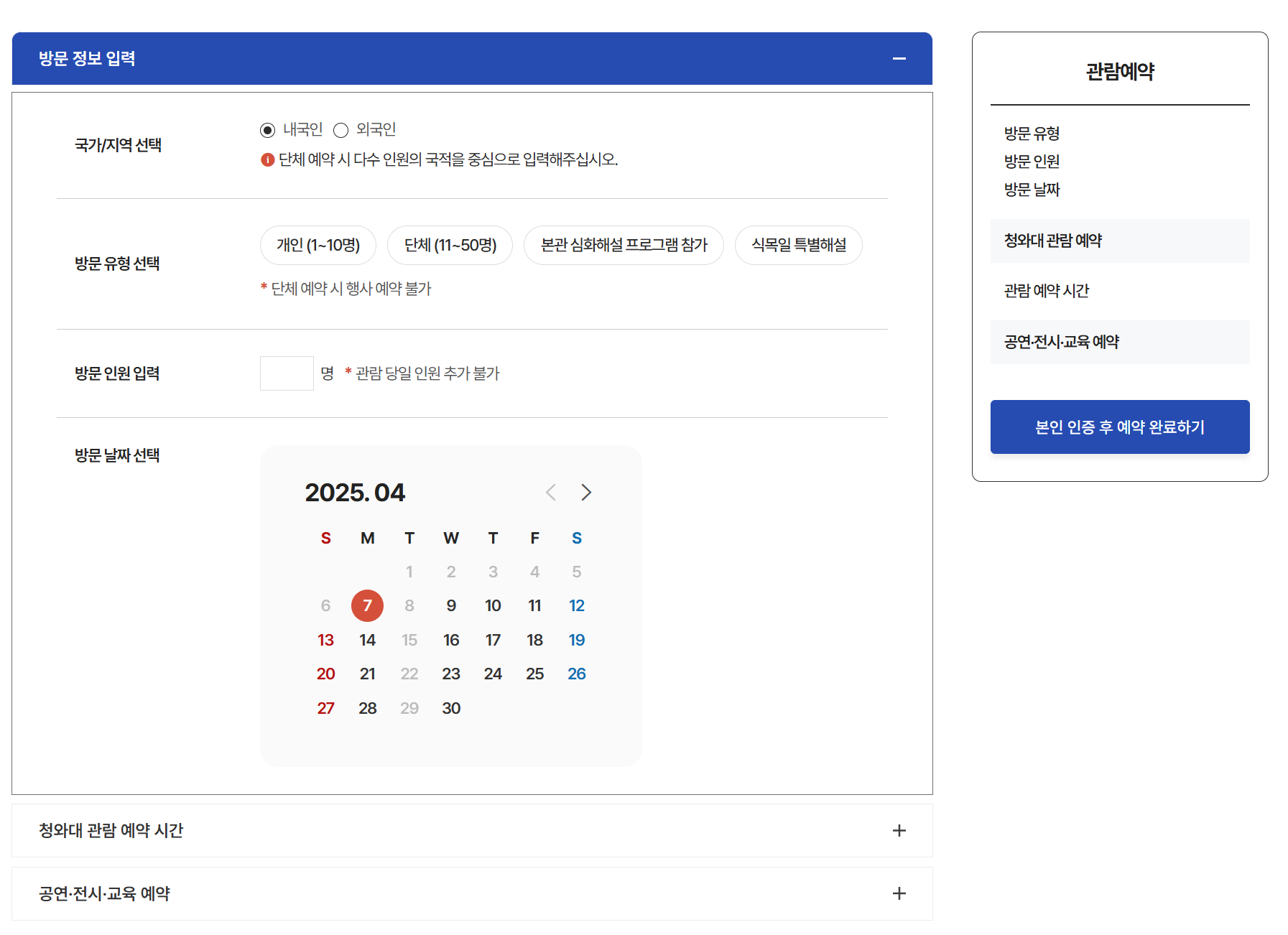
Task: Click 본인 인증 후 예약 완료하기
Action: (1119, 427)
